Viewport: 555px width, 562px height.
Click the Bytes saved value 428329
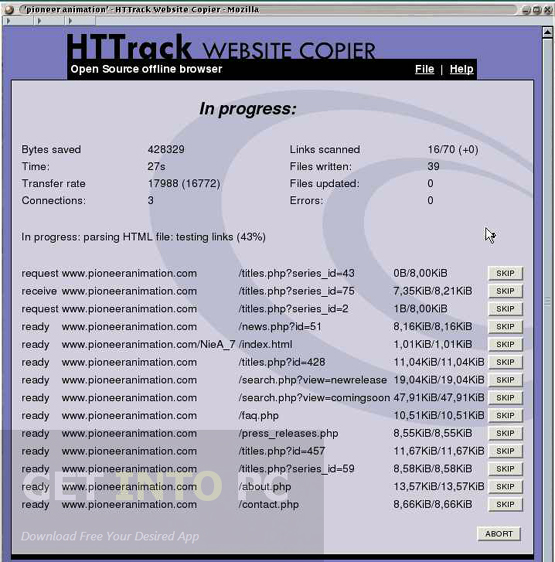click(166, 149)
